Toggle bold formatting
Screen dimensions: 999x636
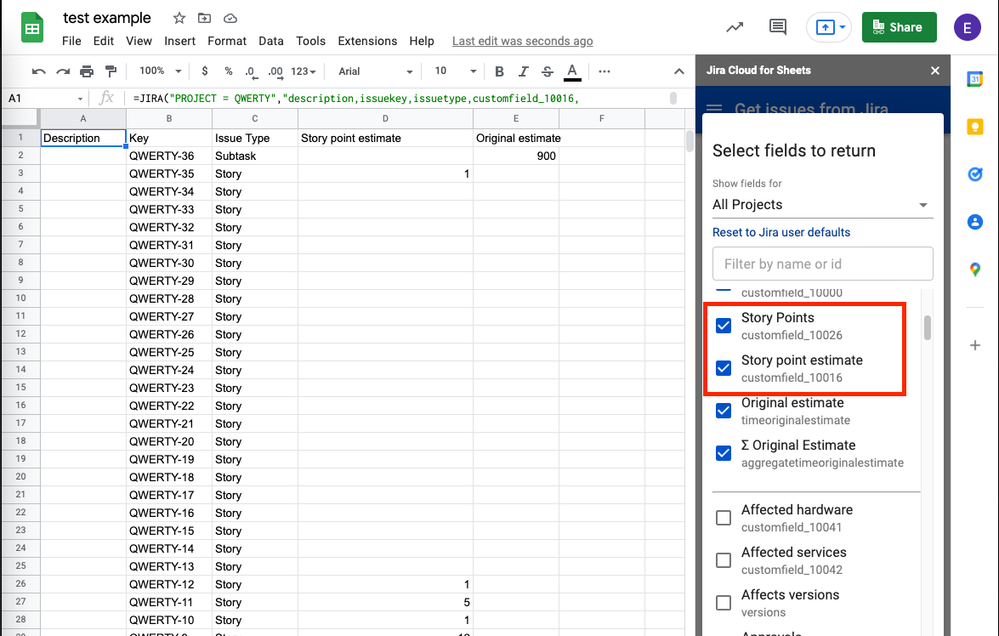tap(500, 71)
